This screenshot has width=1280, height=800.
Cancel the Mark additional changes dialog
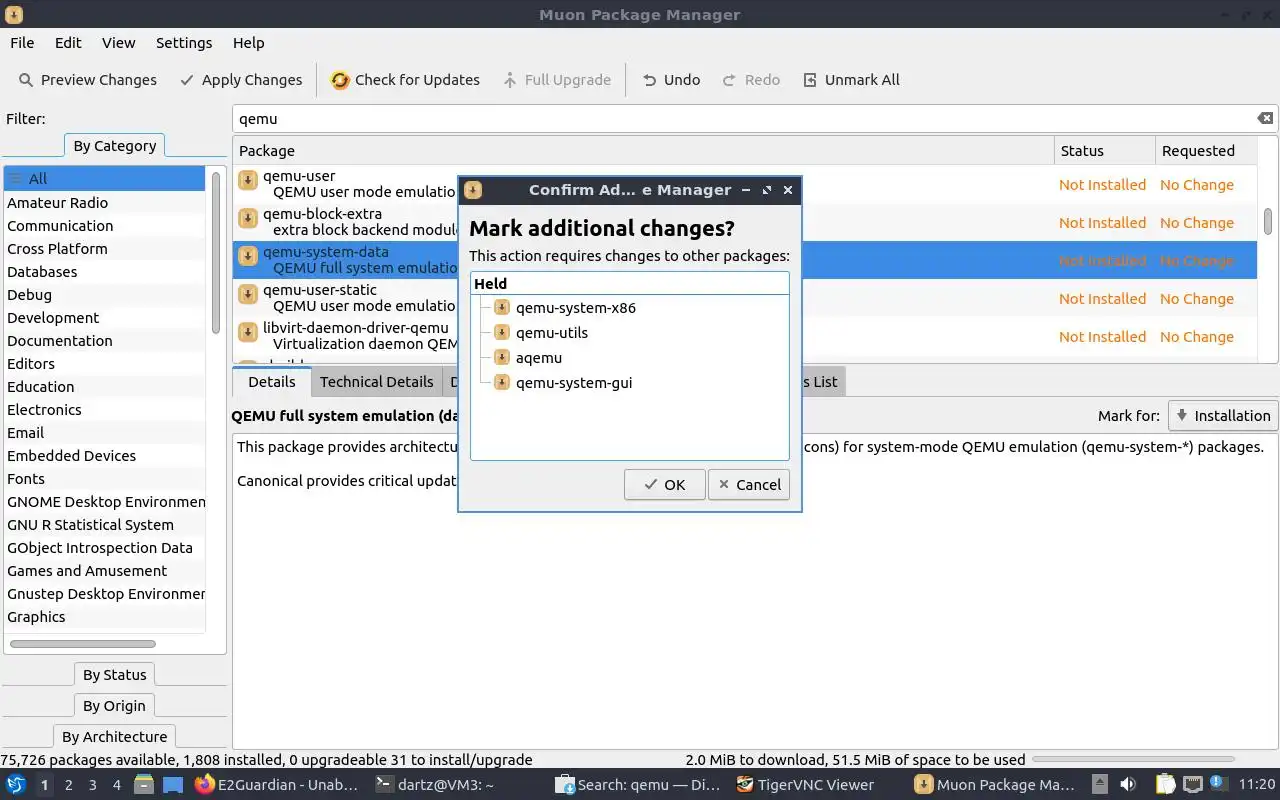pos(749,485)
